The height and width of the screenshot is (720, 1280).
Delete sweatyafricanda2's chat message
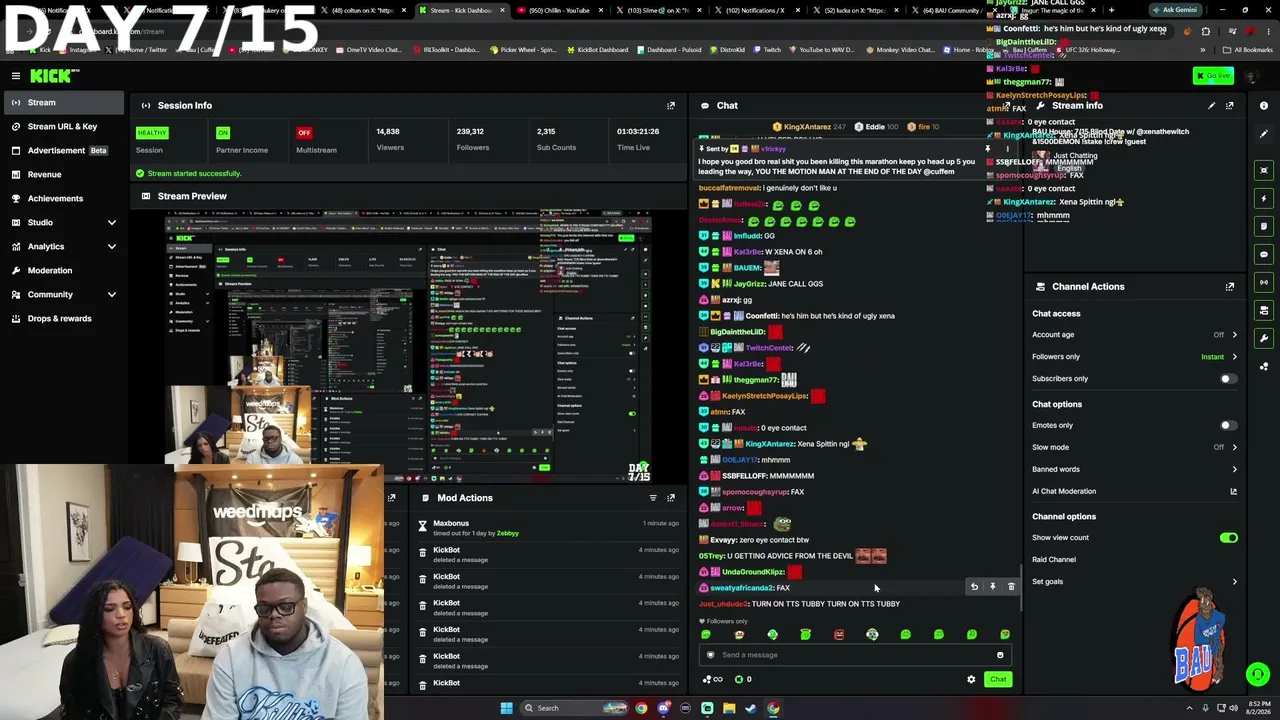[1011, 587]
